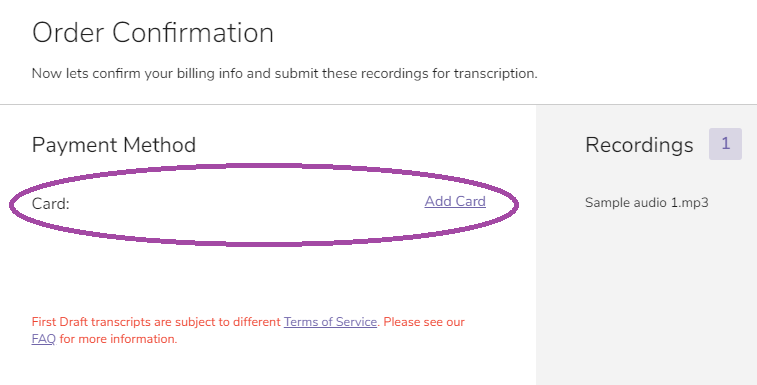Screen dimensions: 757x385
Task: Click the Recordings count badge showing 1
Action: tap(725, 144)
